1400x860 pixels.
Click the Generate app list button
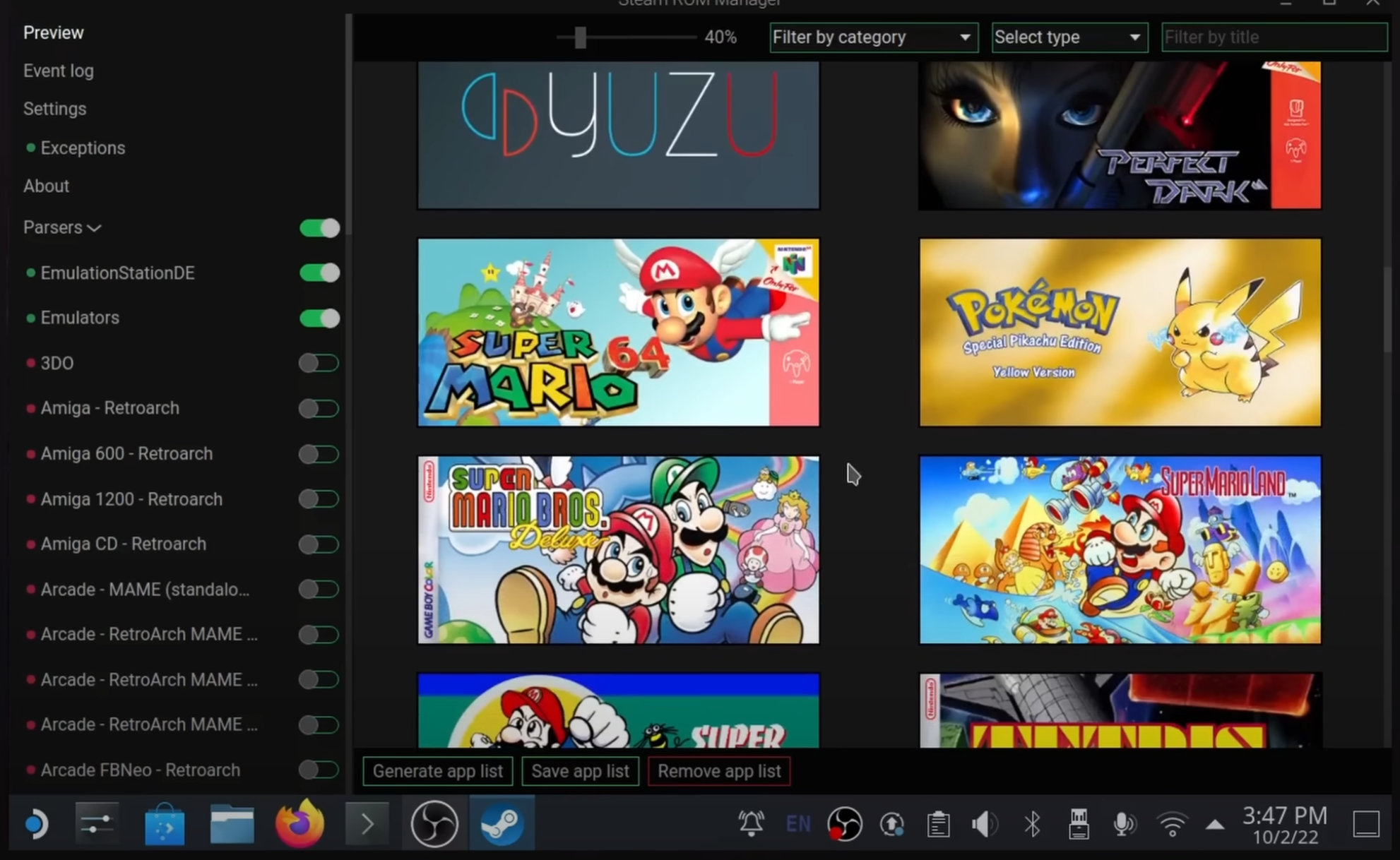438,771
